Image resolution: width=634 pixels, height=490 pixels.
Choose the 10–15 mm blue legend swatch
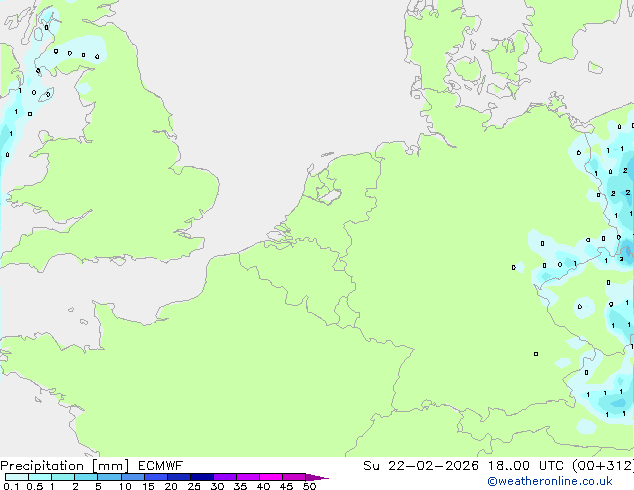click(x=133, y=477)
